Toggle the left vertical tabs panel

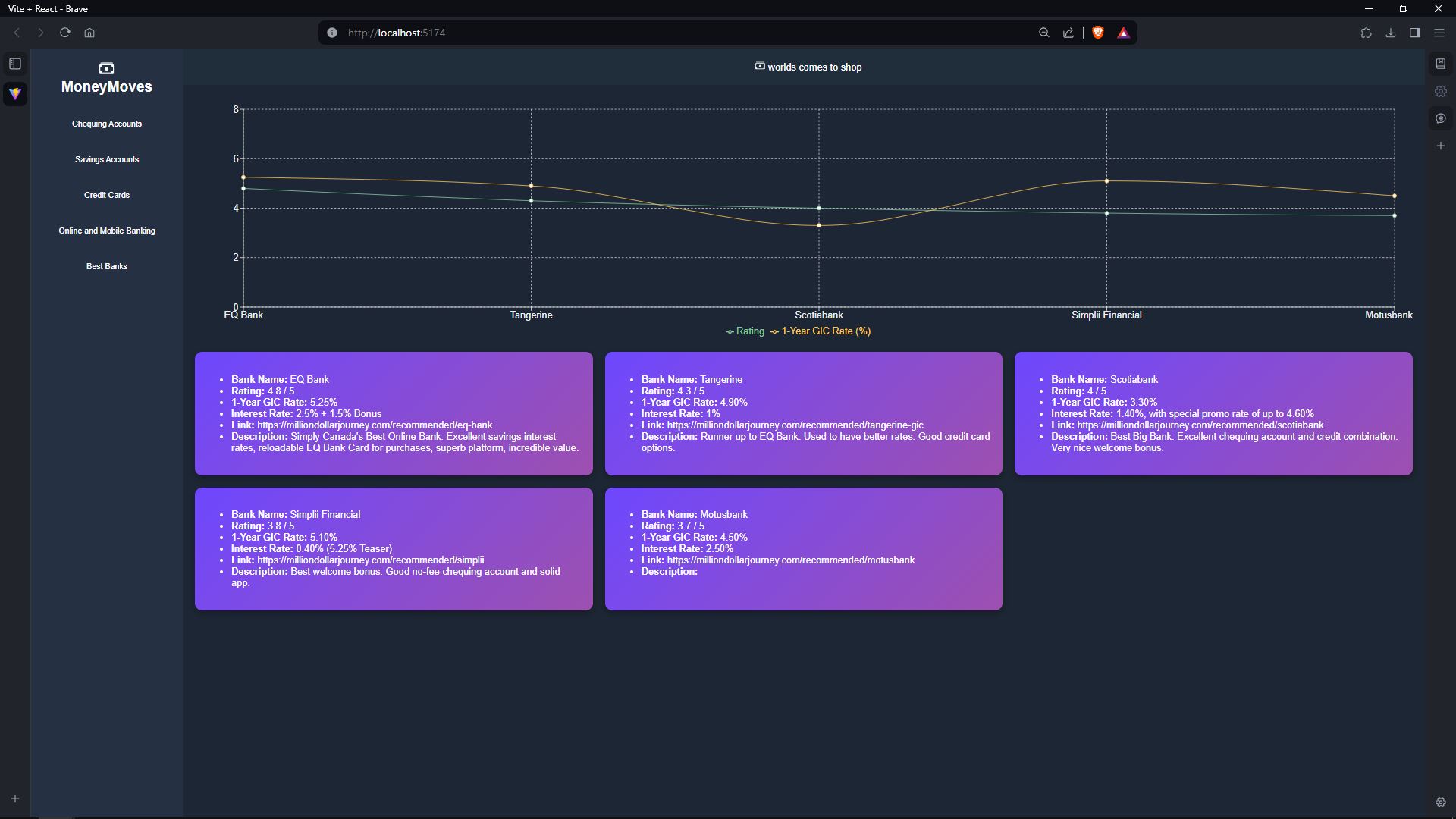tap(15, 64)
